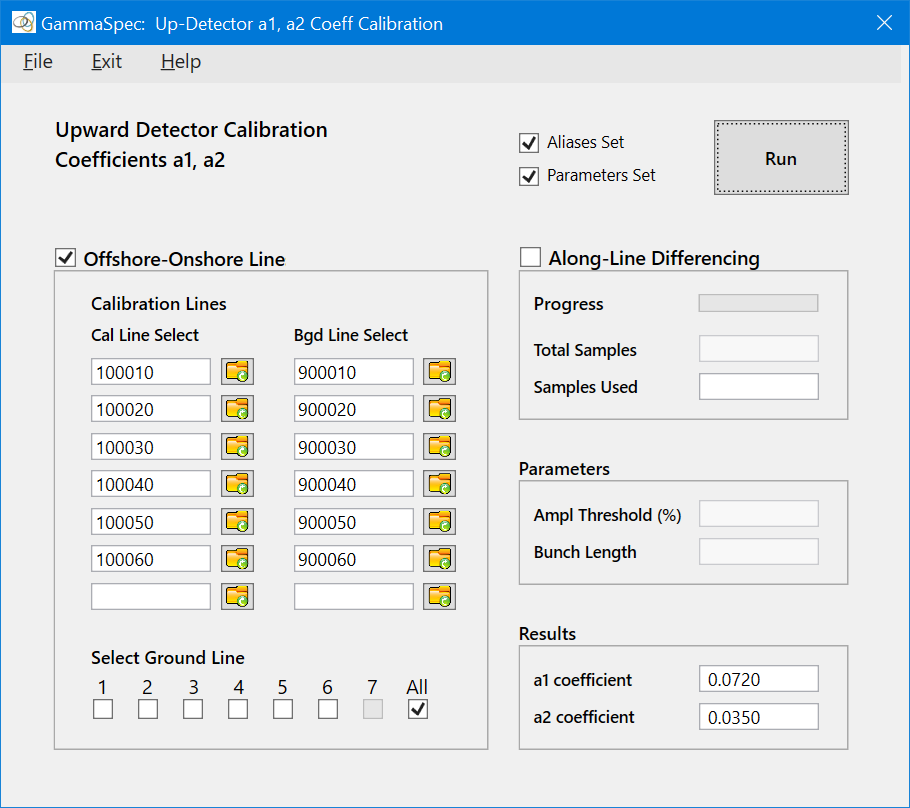This screenshot has width=910, height=808.
Task: Click folder icon beside Bgd Line 900040
Action: (440, 484)
